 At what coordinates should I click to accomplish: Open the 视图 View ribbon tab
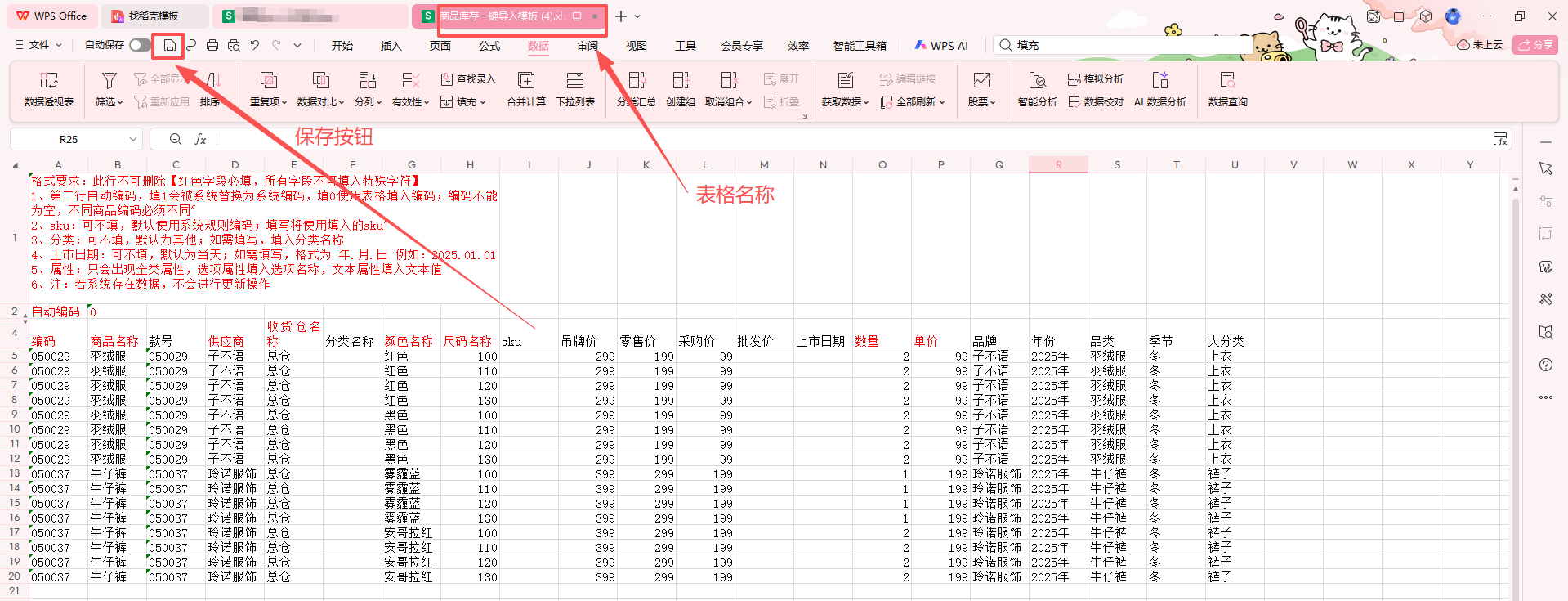point(637,46)
